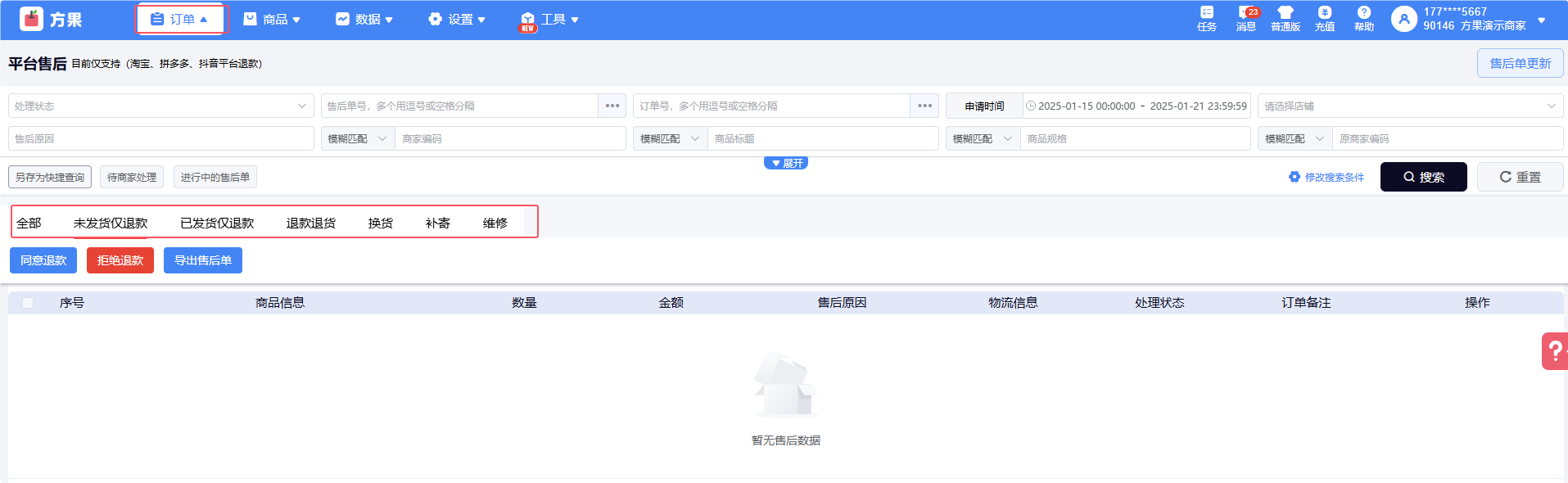Viewport: 1568px width, 483px height.
Task: Open the 请选择店铺 shop dropdown
Action: tap(1409, 106)
